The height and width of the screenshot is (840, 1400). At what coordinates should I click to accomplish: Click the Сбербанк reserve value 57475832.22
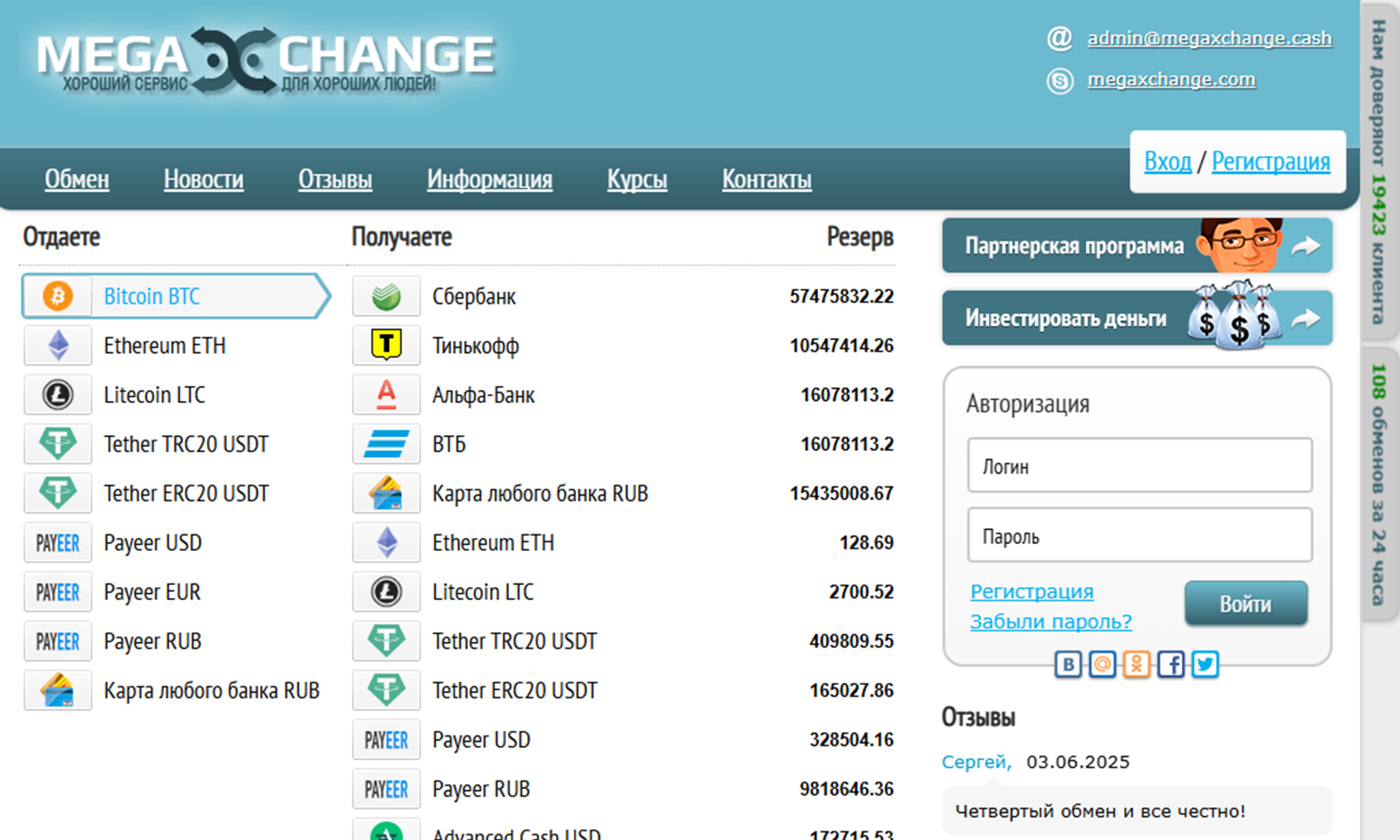click(x=842, y=296)
